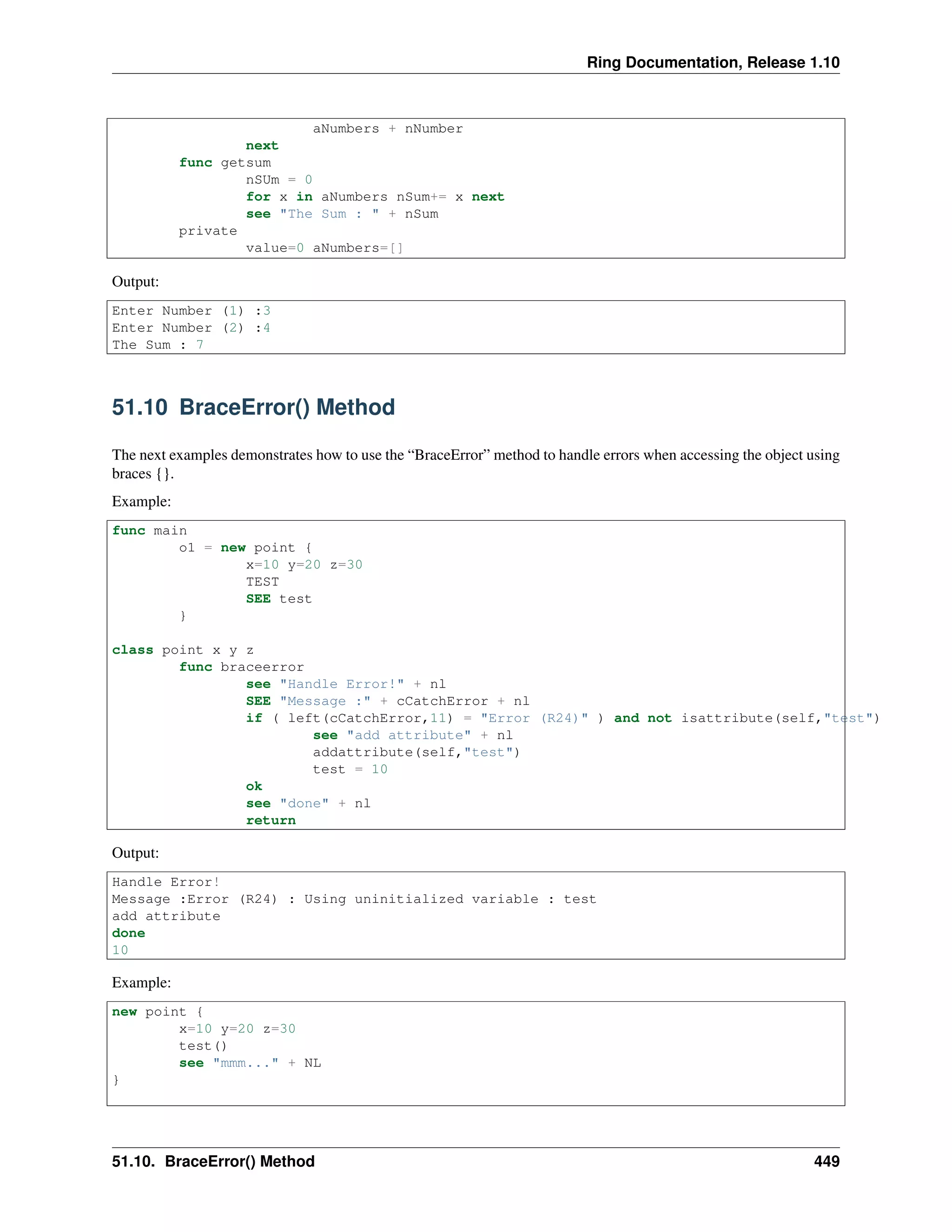Screen dimensions: 952x1232
Task: Click the 'value=0 aNumbers=[]' code line
Action: click(324, 248)
